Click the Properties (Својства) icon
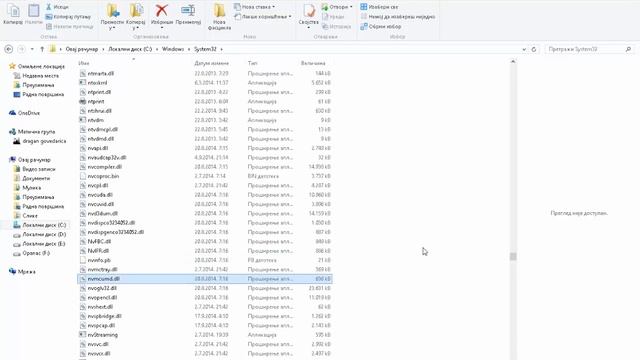This screenshot has height=360, width=640. coord(309,11)
